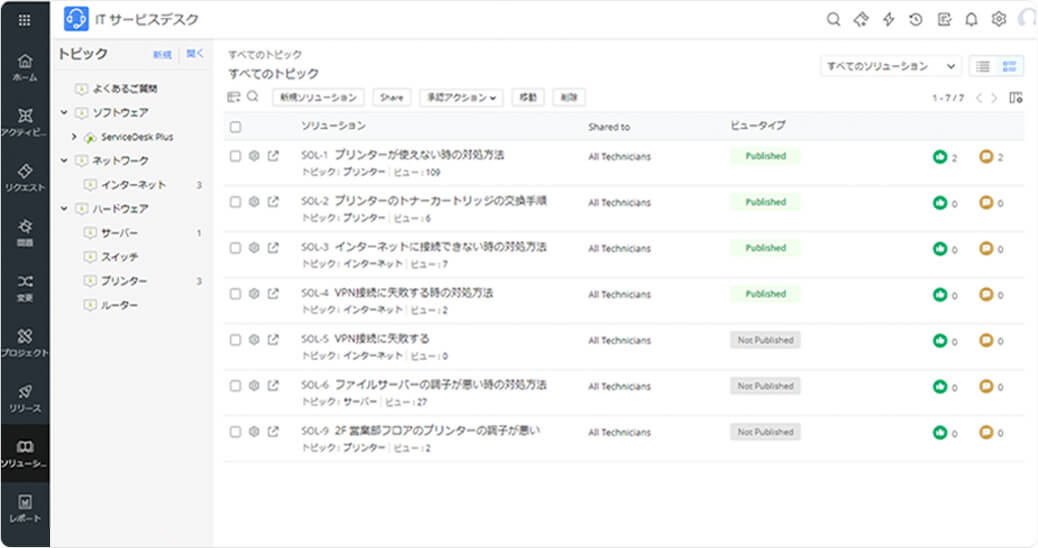The height and width of the screenshot is (548, 1038).
Task: Click the history clock icon in header
Action: (915, 20)
